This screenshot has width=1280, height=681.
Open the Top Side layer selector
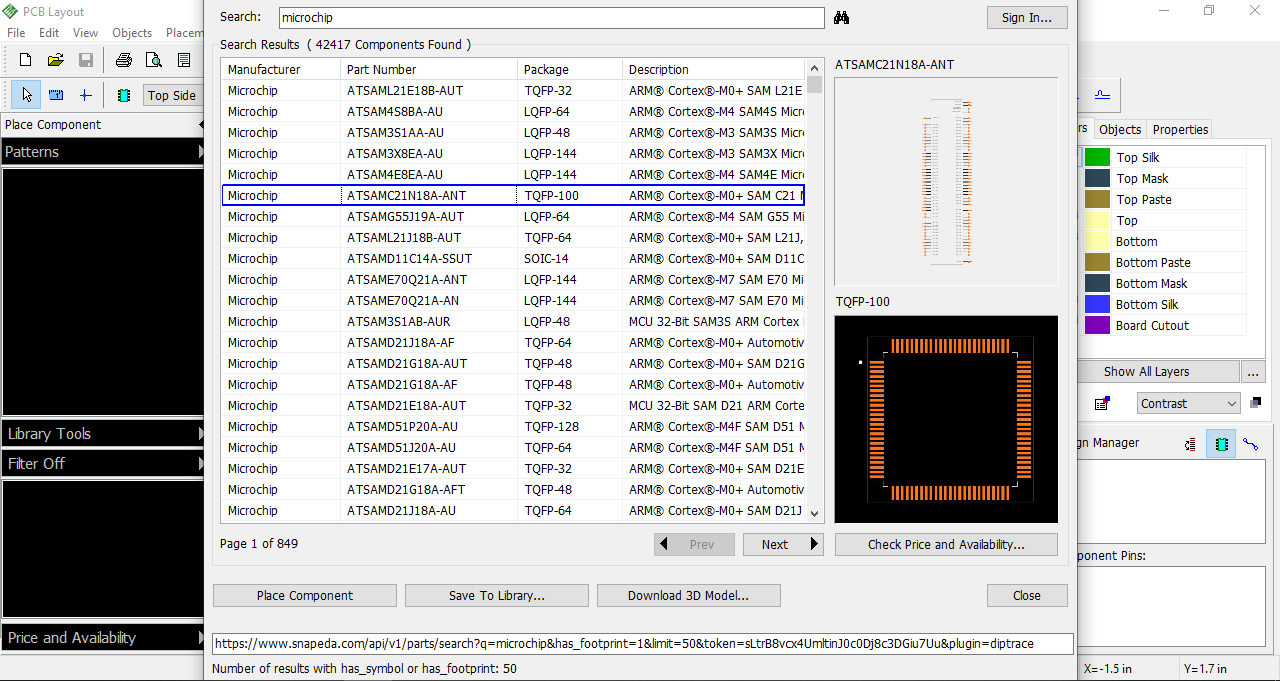pyautogui.click(x=173, y=95)
